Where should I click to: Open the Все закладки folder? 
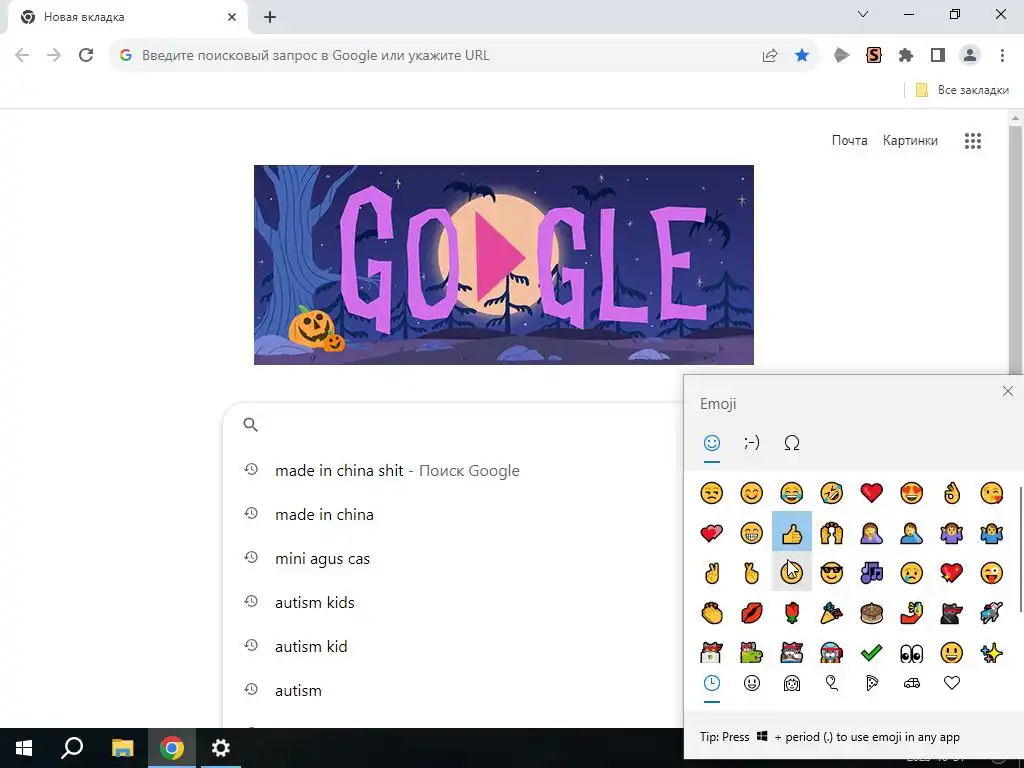[962, 90]
